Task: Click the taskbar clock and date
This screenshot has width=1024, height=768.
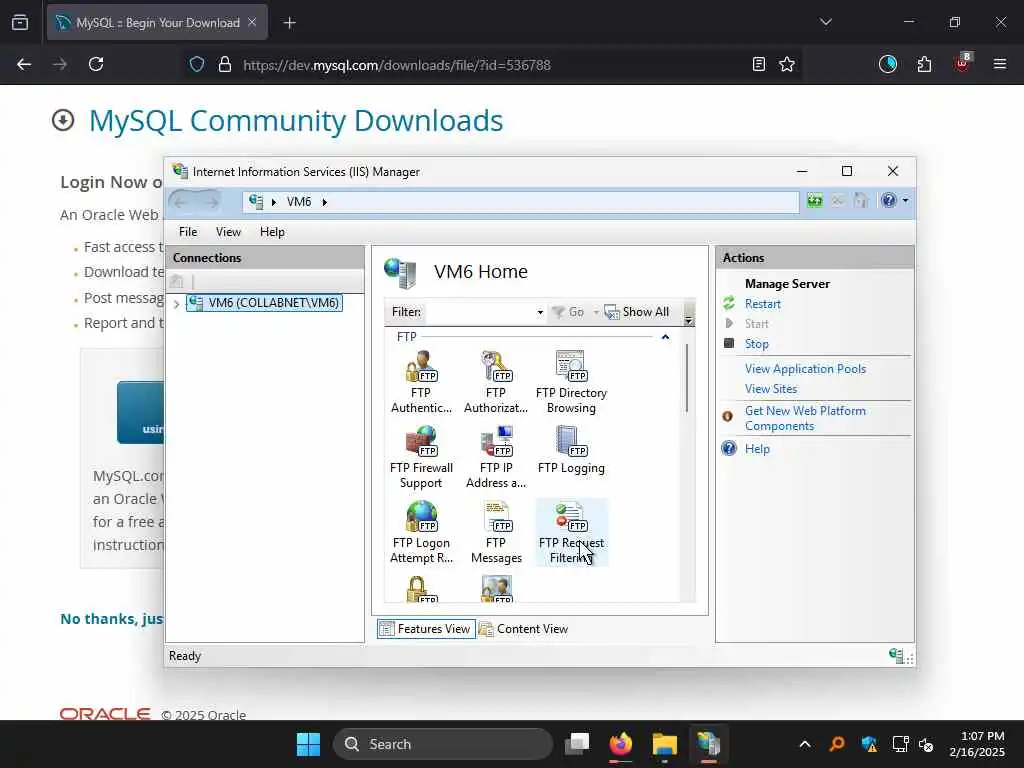Action: coord(978,744)
